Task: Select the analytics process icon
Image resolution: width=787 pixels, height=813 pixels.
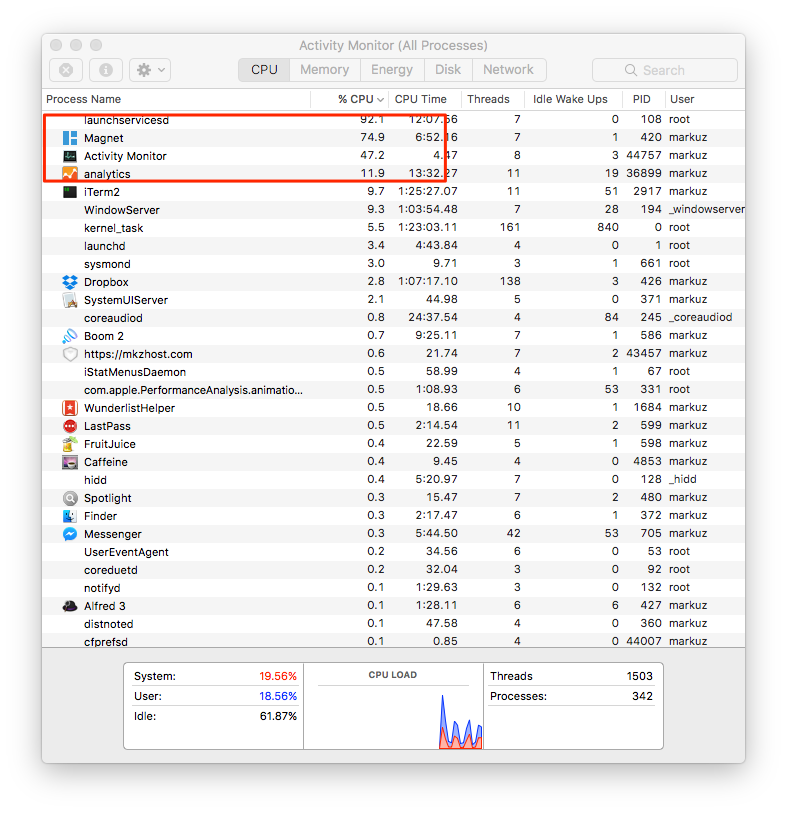Action: (70, 174)
